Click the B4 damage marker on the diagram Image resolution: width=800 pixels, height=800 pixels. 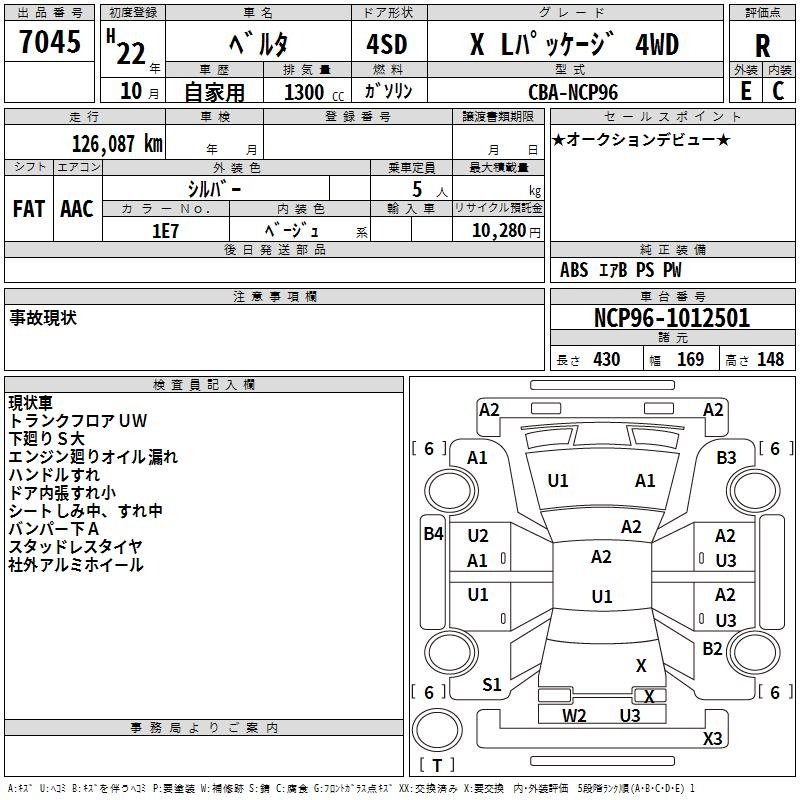(x=432, y=534)
